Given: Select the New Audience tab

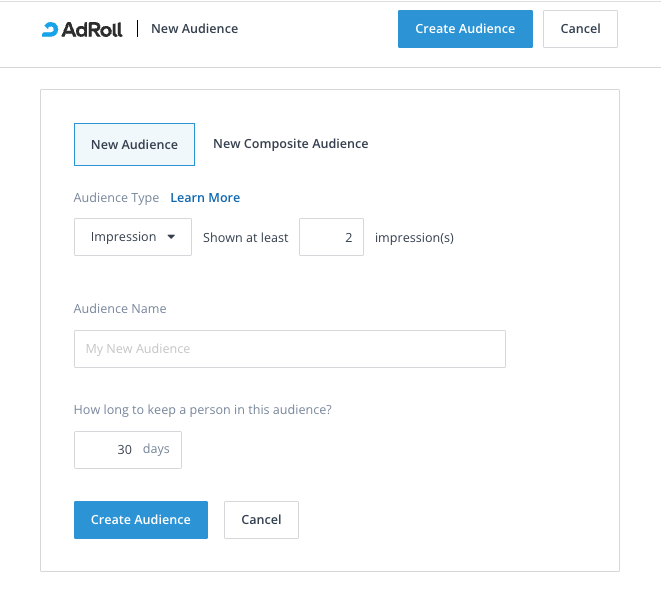Looking at the screenshot, I should (134, 144).
